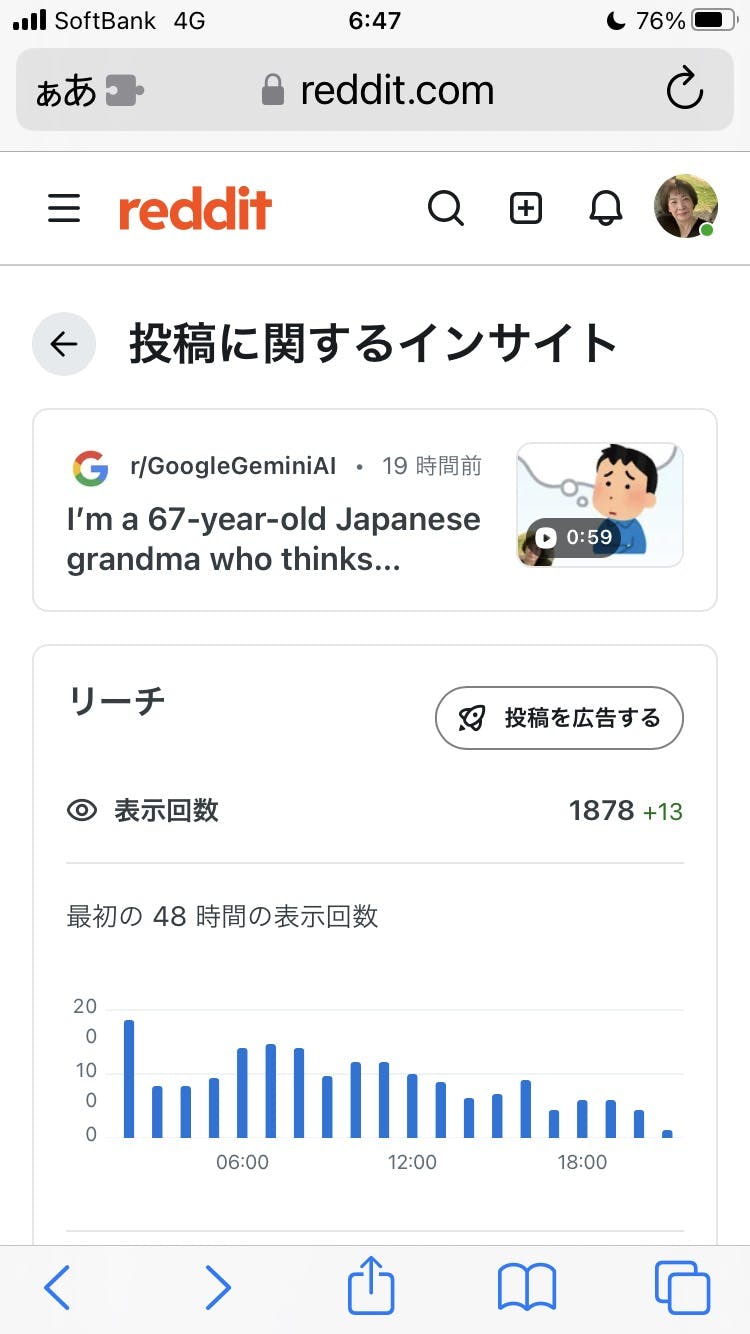Open the user profile avatar menu

pos(685,207)
